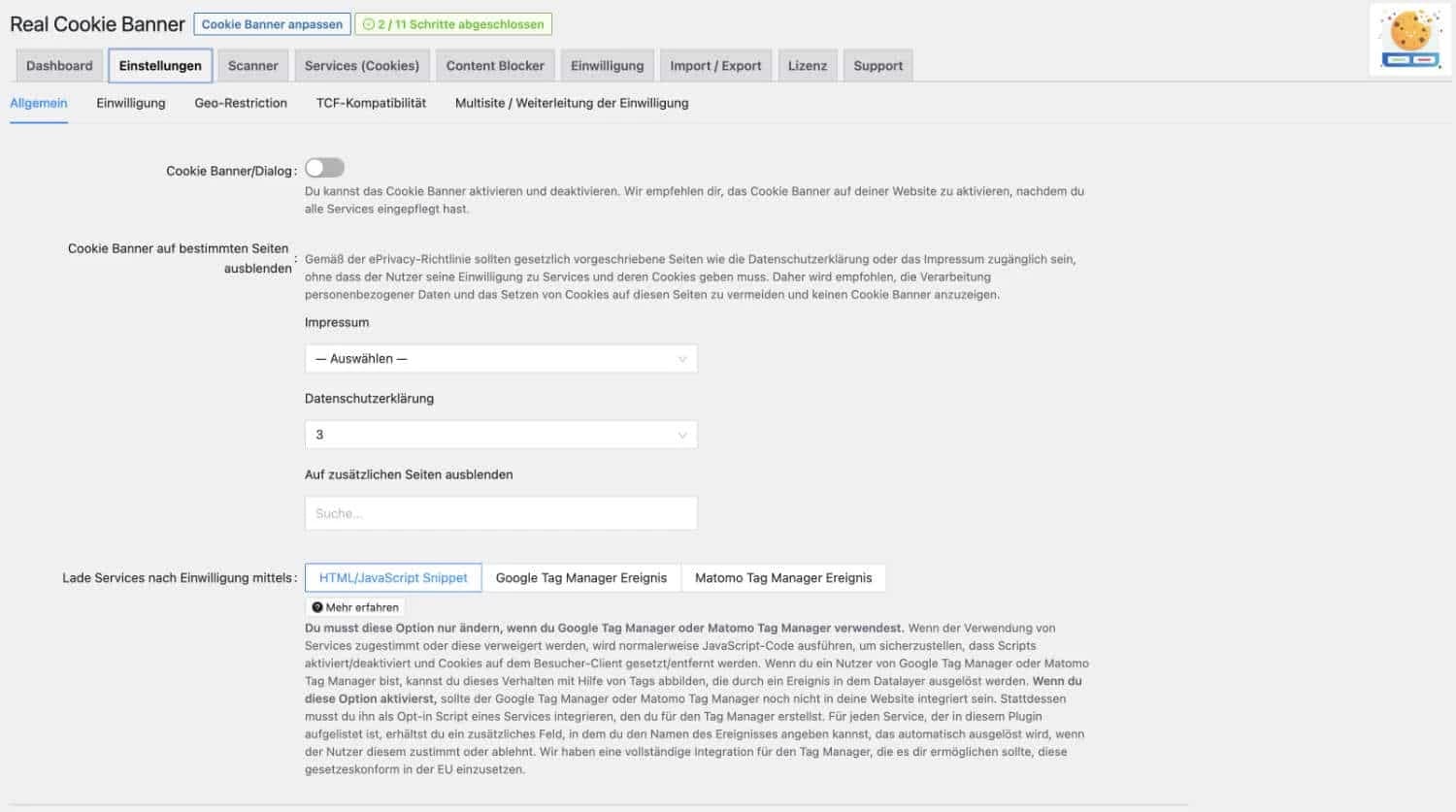Open Geo-Restriction settings sub-tab
This screenshot has width=1456, height=812.
coord(241,103)
